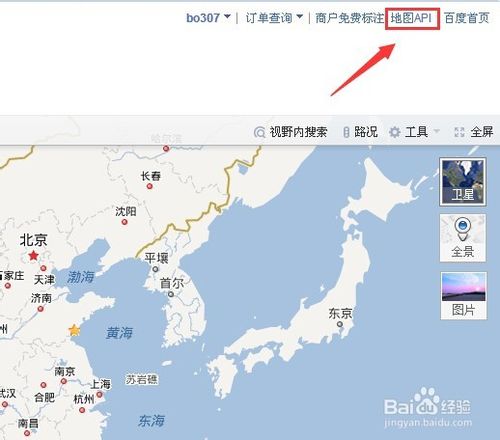The height and width of the screenshot is (440, 500).
Task: Click the traffic light icon beside 路况
Action: point(346,132)
